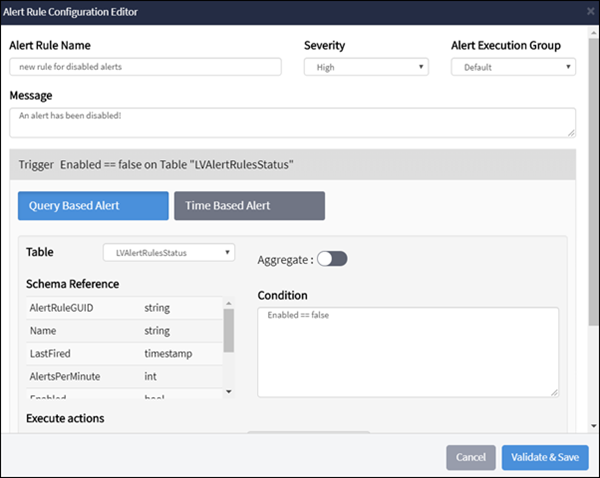The width and height of the screenshot is (600, 478).
Task: Click the Trigger summary header bar
Action: tap(290, 163)
